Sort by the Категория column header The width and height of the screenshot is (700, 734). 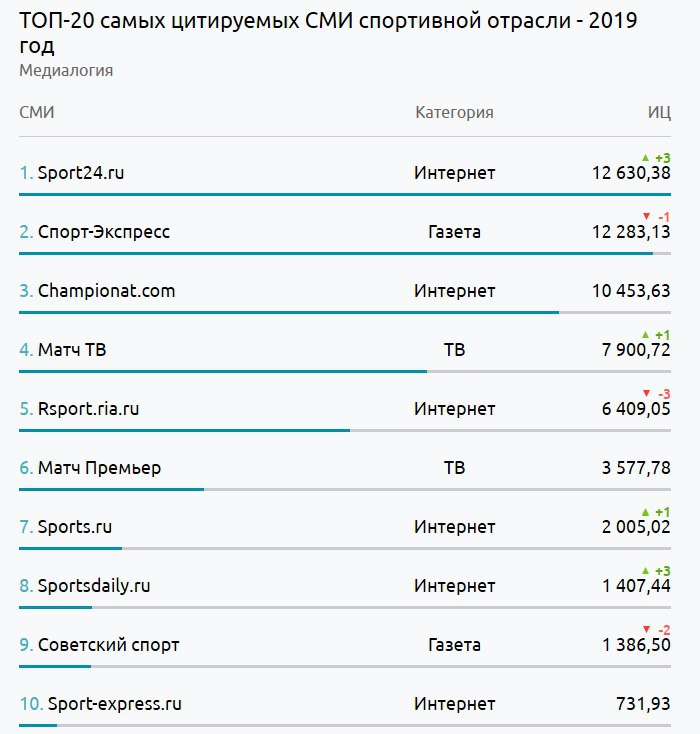[454, 112]
